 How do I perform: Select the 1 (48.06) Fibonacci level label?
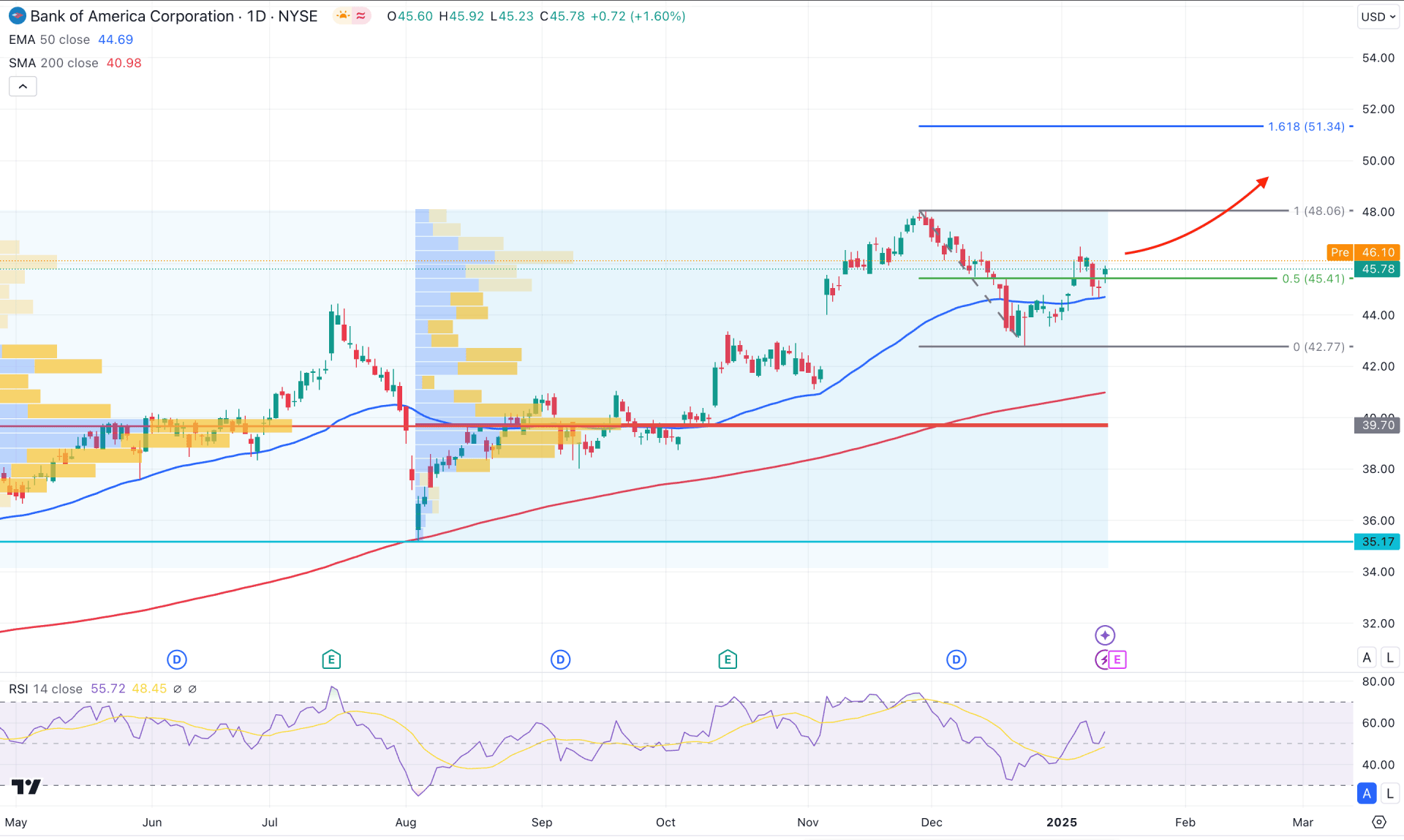pyautogui.click(x=1319, y=211)
